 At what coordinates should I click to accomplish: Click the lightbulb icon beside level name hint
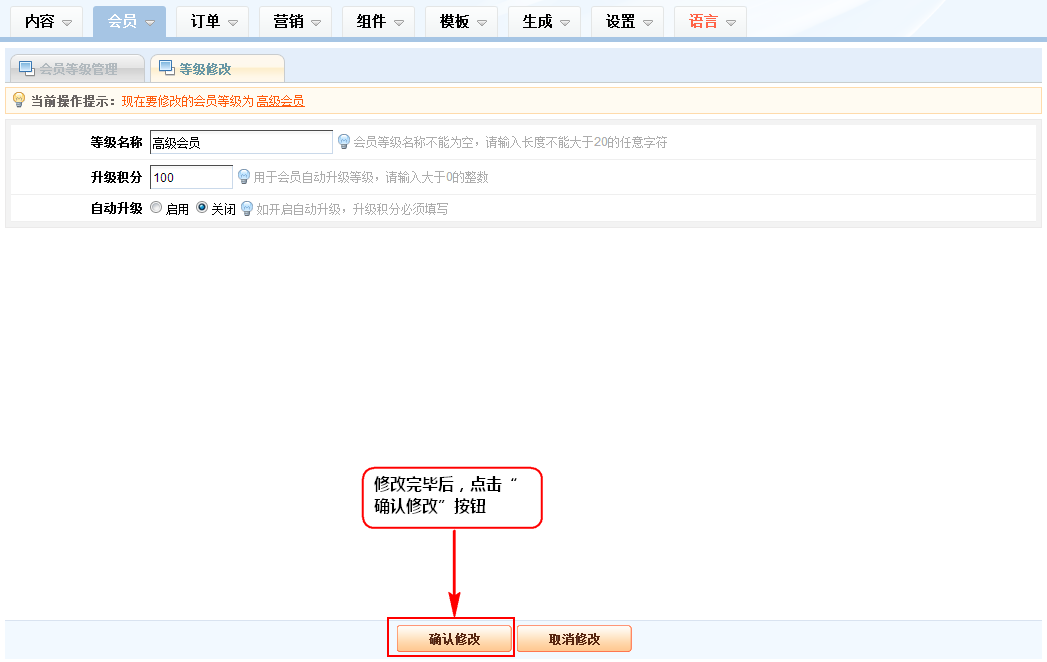coord(343,142)
